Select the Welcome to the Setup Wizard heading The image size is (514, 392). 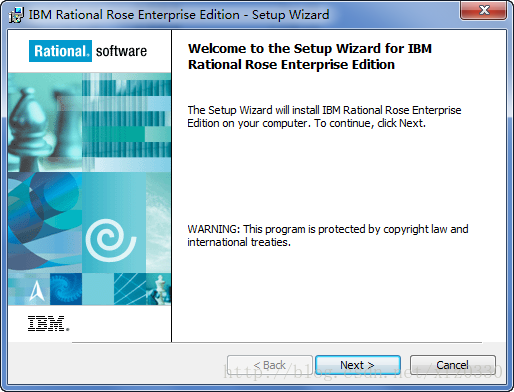[310, 56]
